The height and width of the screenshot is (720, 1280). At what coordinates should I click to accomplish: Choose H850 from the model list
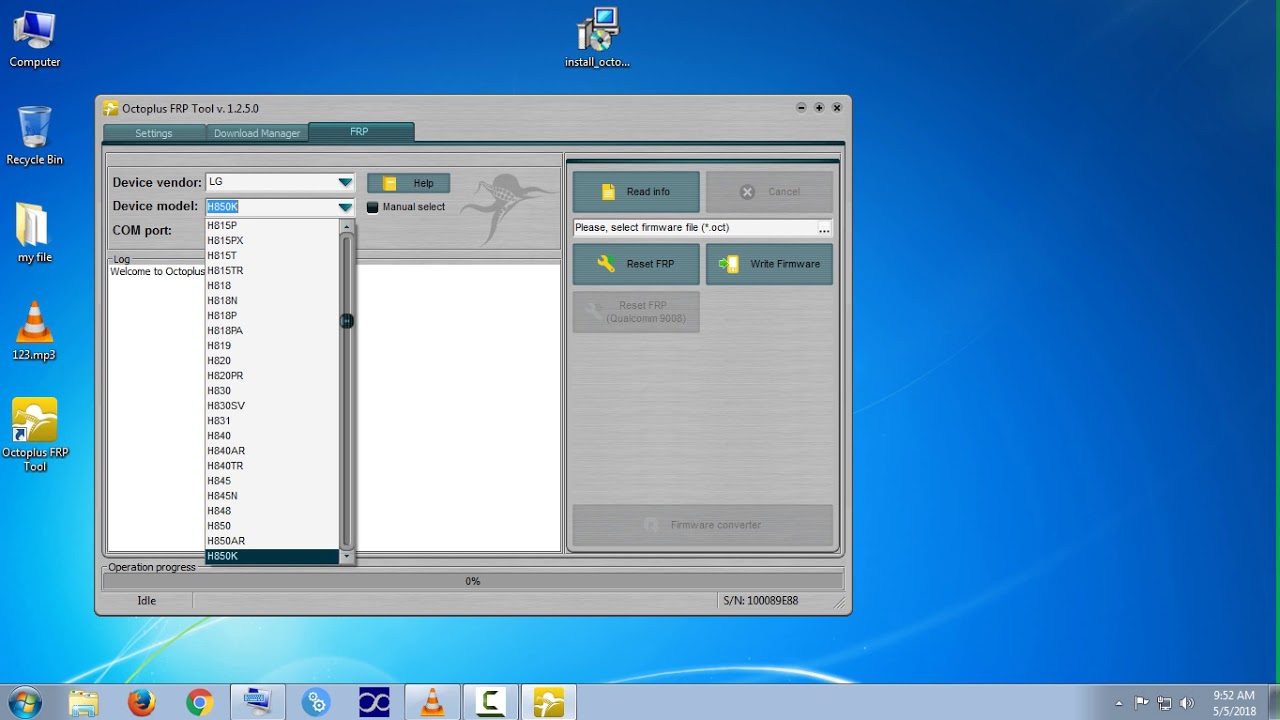272,526
